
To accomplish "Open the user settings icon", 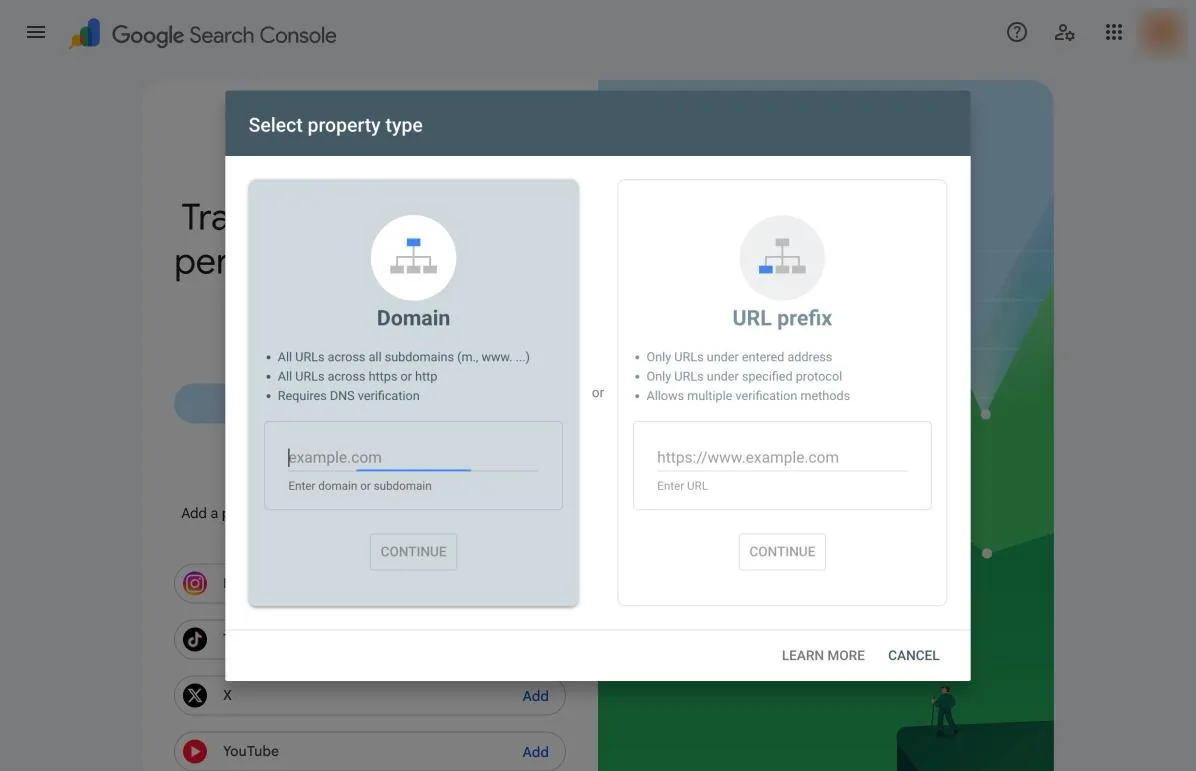I will pyautogui.click(x=1065, y=32).
